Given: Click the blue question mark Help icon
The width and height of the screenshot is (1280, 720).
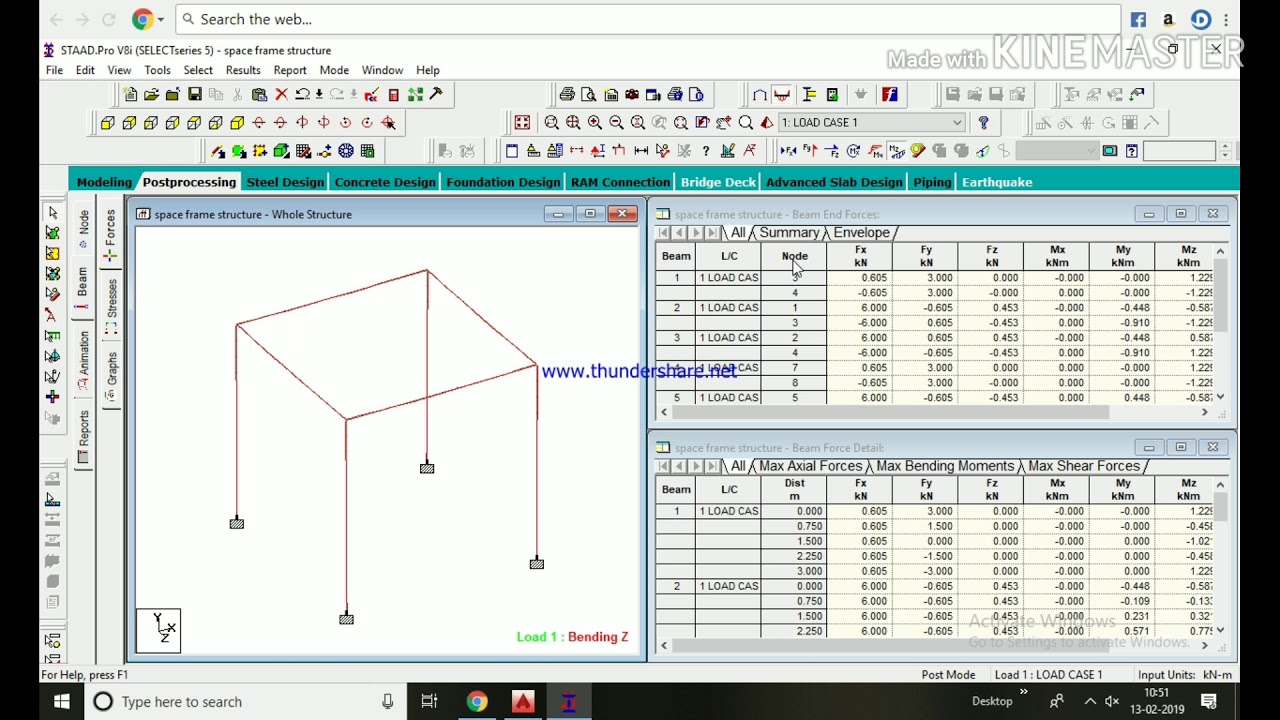Looking at the screenshot, I should [x=983, y=122].
